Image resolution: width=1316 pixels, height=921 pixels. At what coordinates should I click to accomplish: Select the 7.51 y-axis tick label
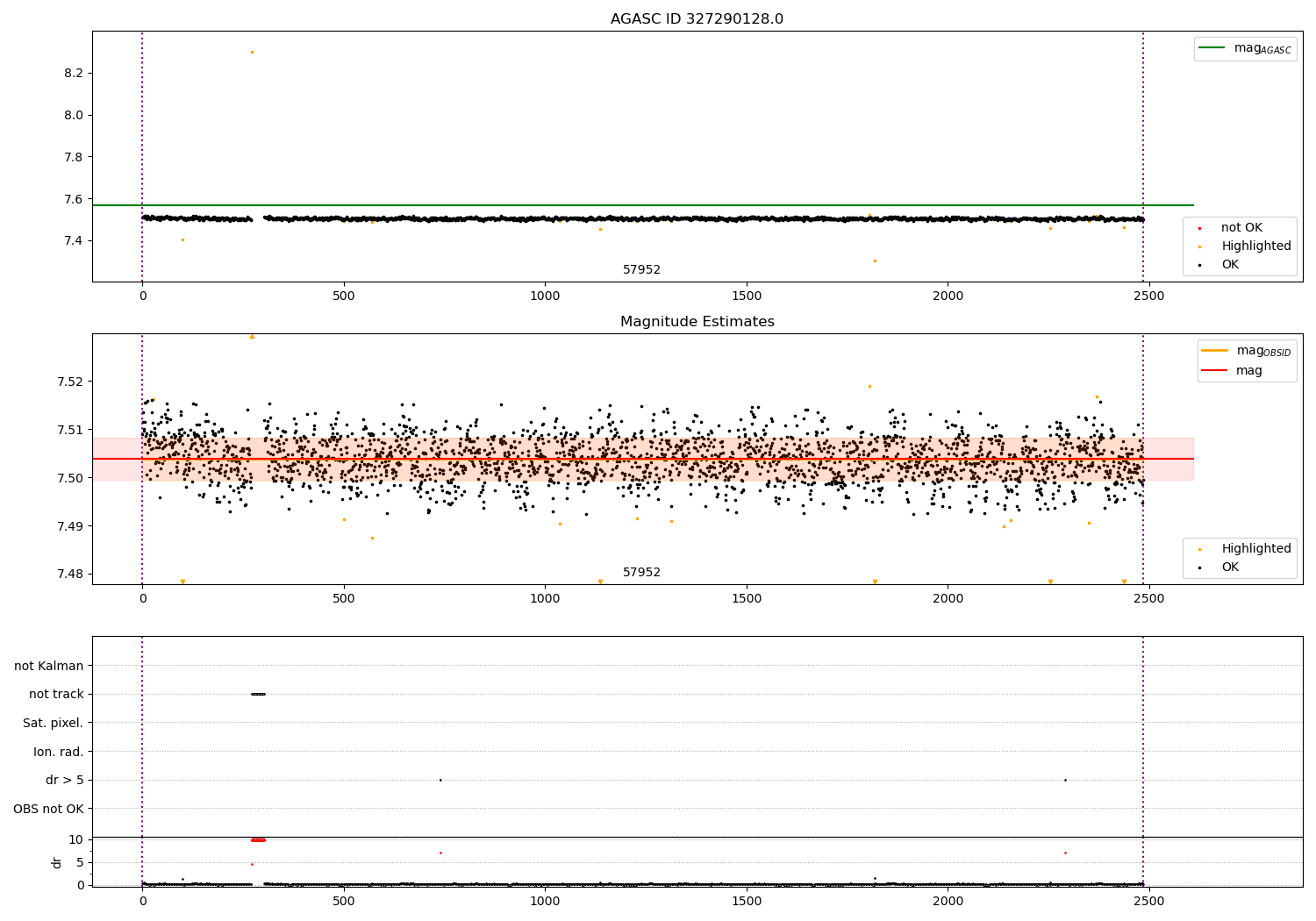pyautogui.click(x=70, y=430)
